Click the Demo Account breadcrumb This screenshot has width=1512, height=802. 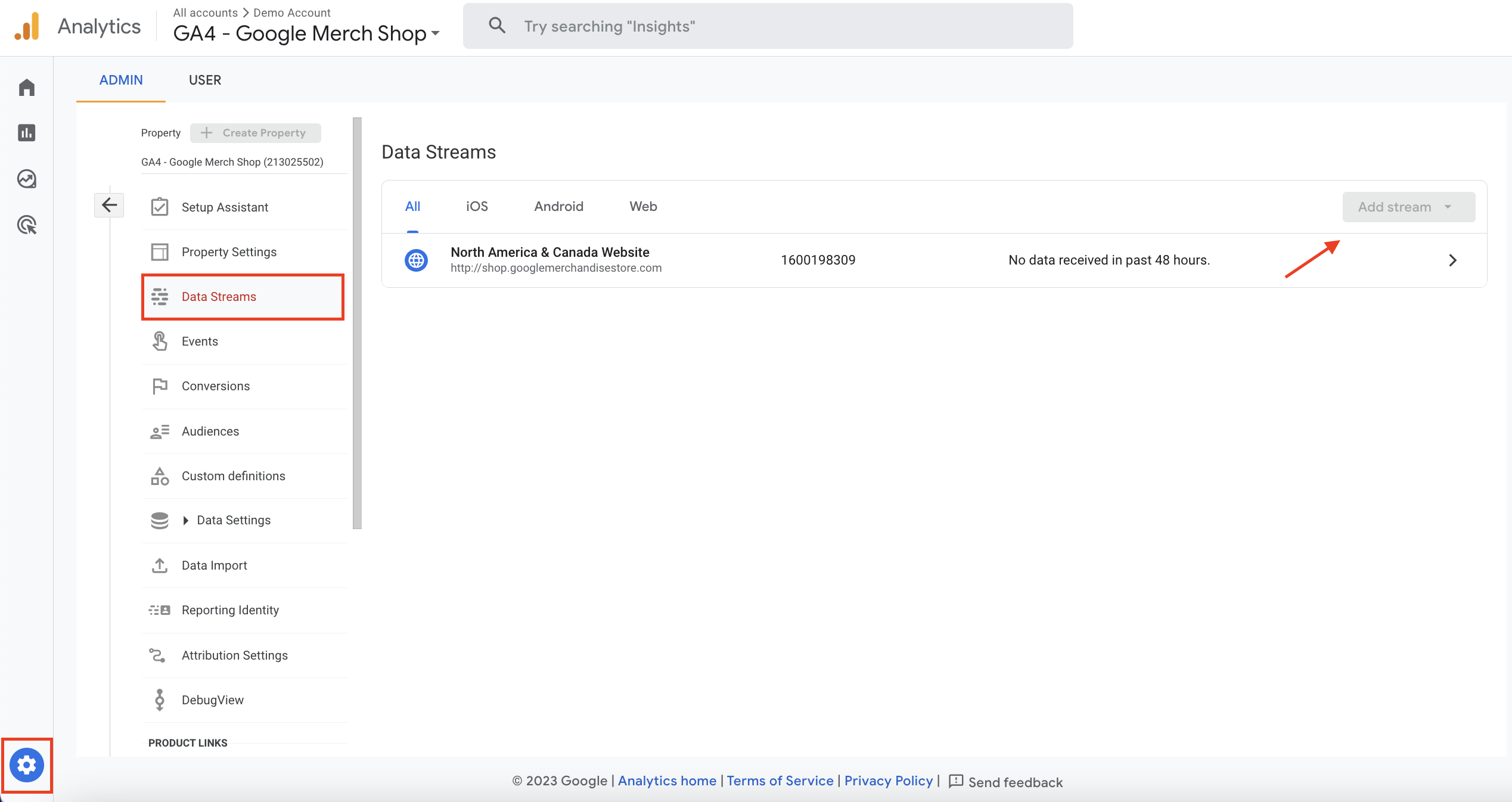pos(292,13)
